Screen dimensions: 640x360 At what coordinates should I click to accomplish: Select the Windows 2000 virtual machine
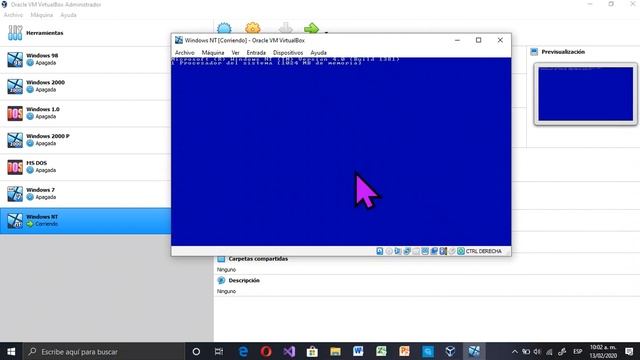pos(85,86)
